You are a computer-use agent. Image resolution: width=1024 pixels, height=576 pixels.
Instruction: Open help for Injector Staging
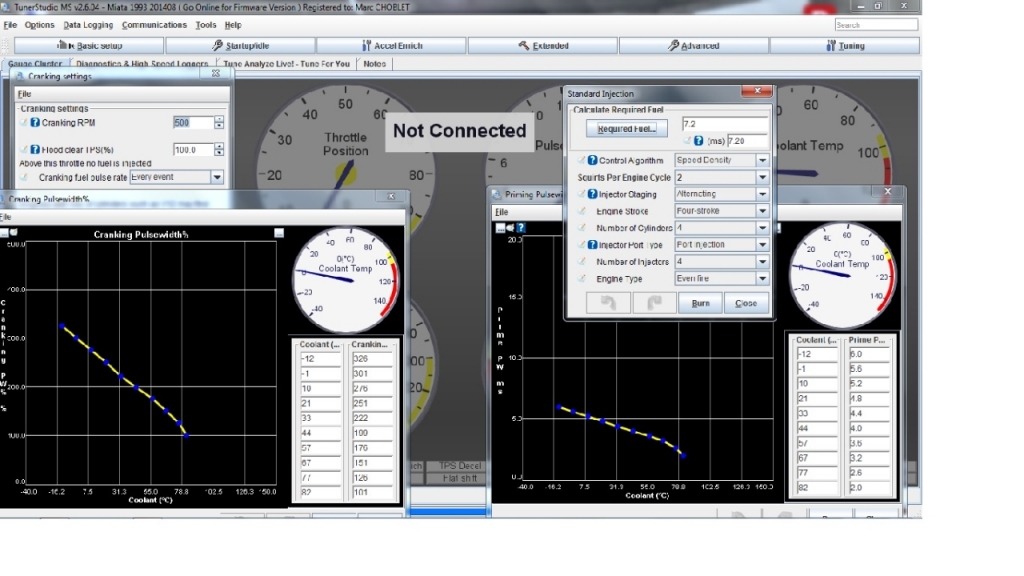pyautogui.click(x=592, y=194)
